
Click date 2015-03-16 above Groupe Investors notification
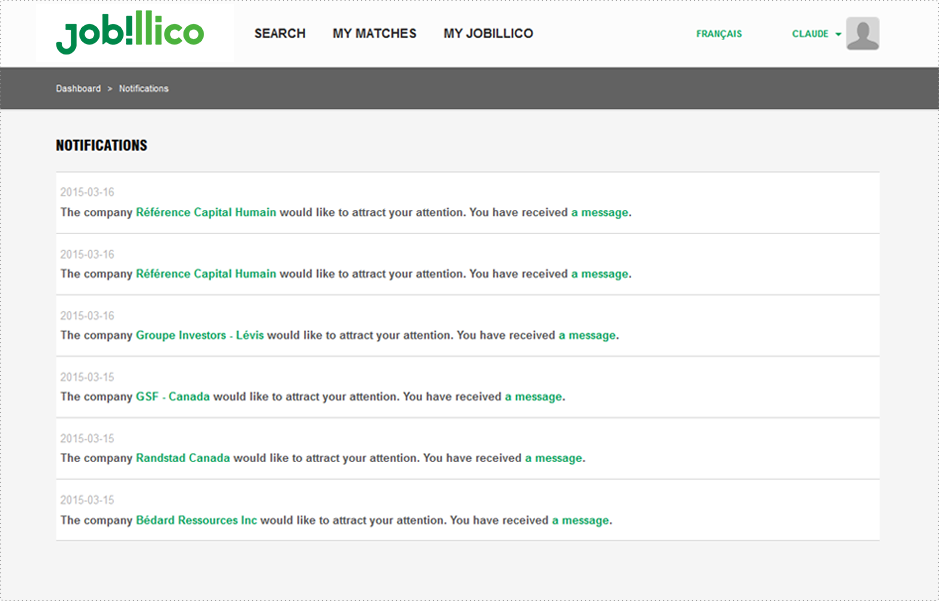click(x=87, y=316)
